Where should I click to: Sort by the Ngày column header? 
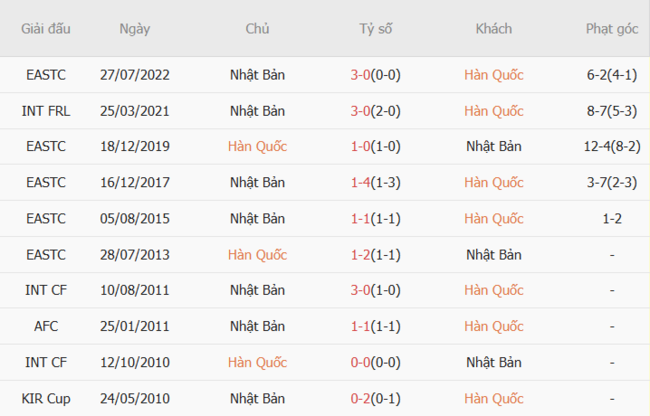(135, 29)
